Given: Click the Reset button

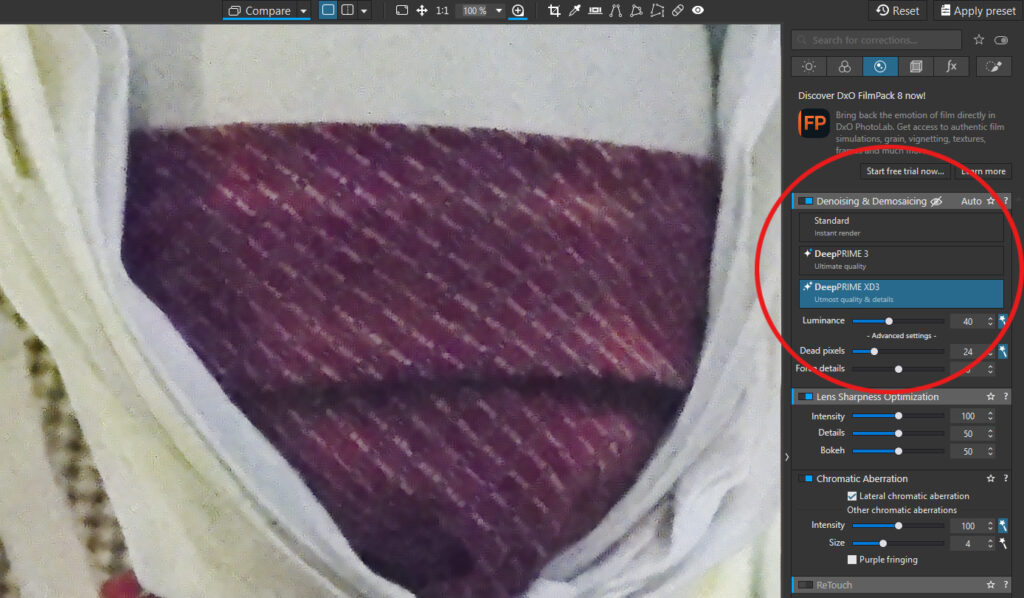Looking at the screenshot, I should 897,11.
